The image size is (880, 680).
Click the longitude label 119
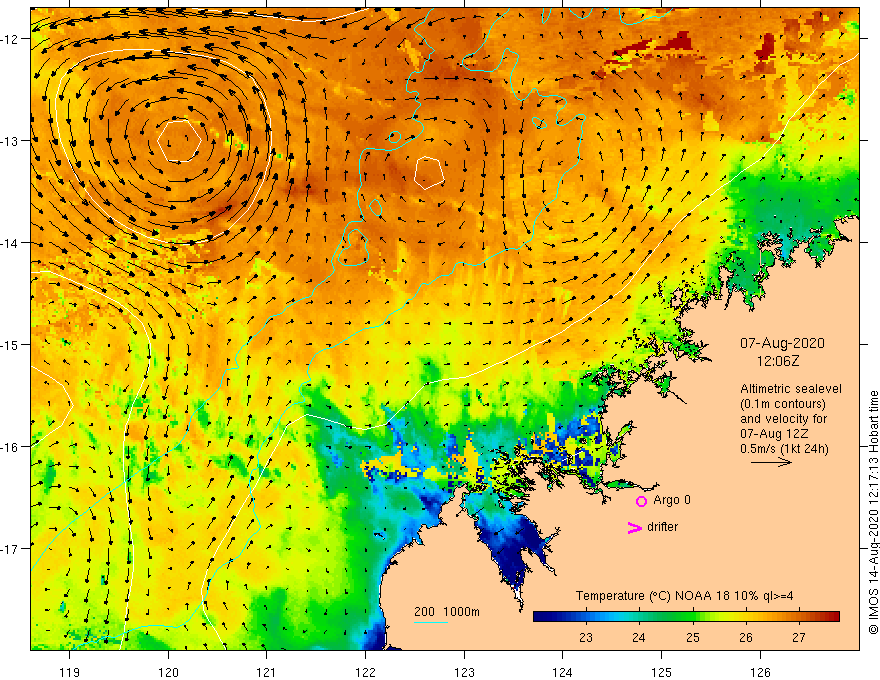(70, 672)
